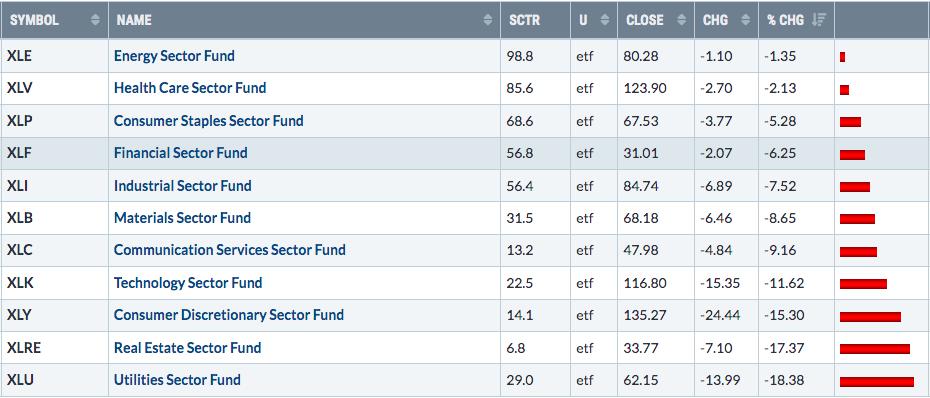930x398 pixels.
Task: Click the XLU red percent-change bar
Action: 877,381
